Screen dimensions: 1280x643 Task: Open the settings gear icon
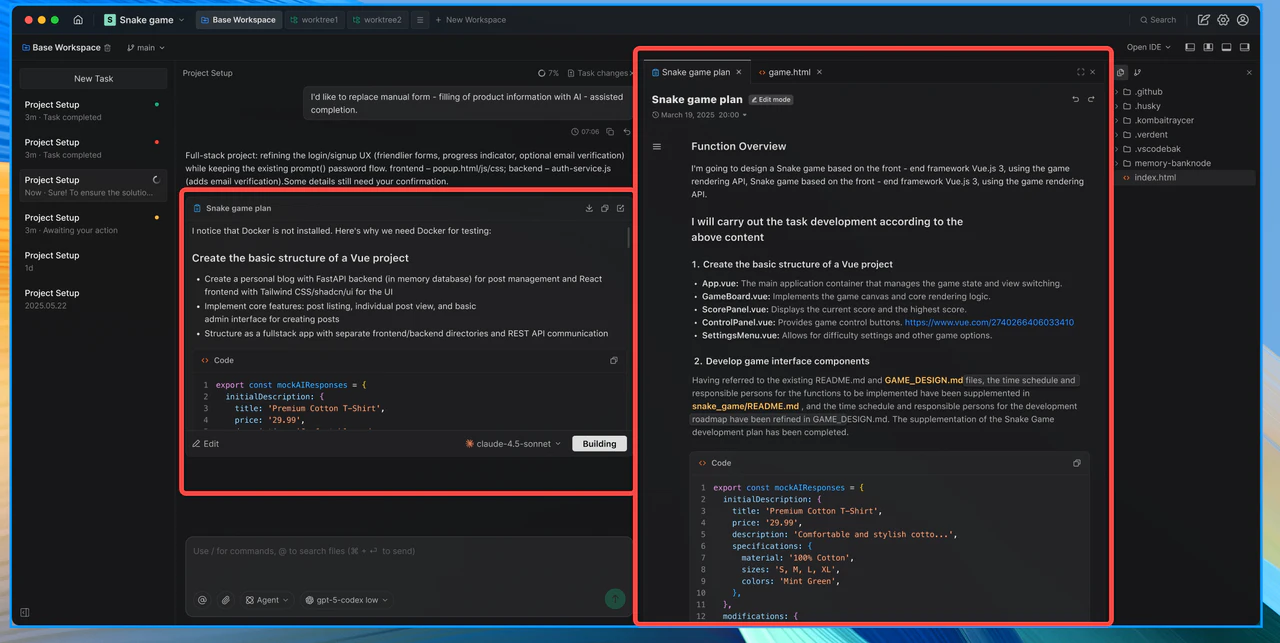click(1223, 20)
